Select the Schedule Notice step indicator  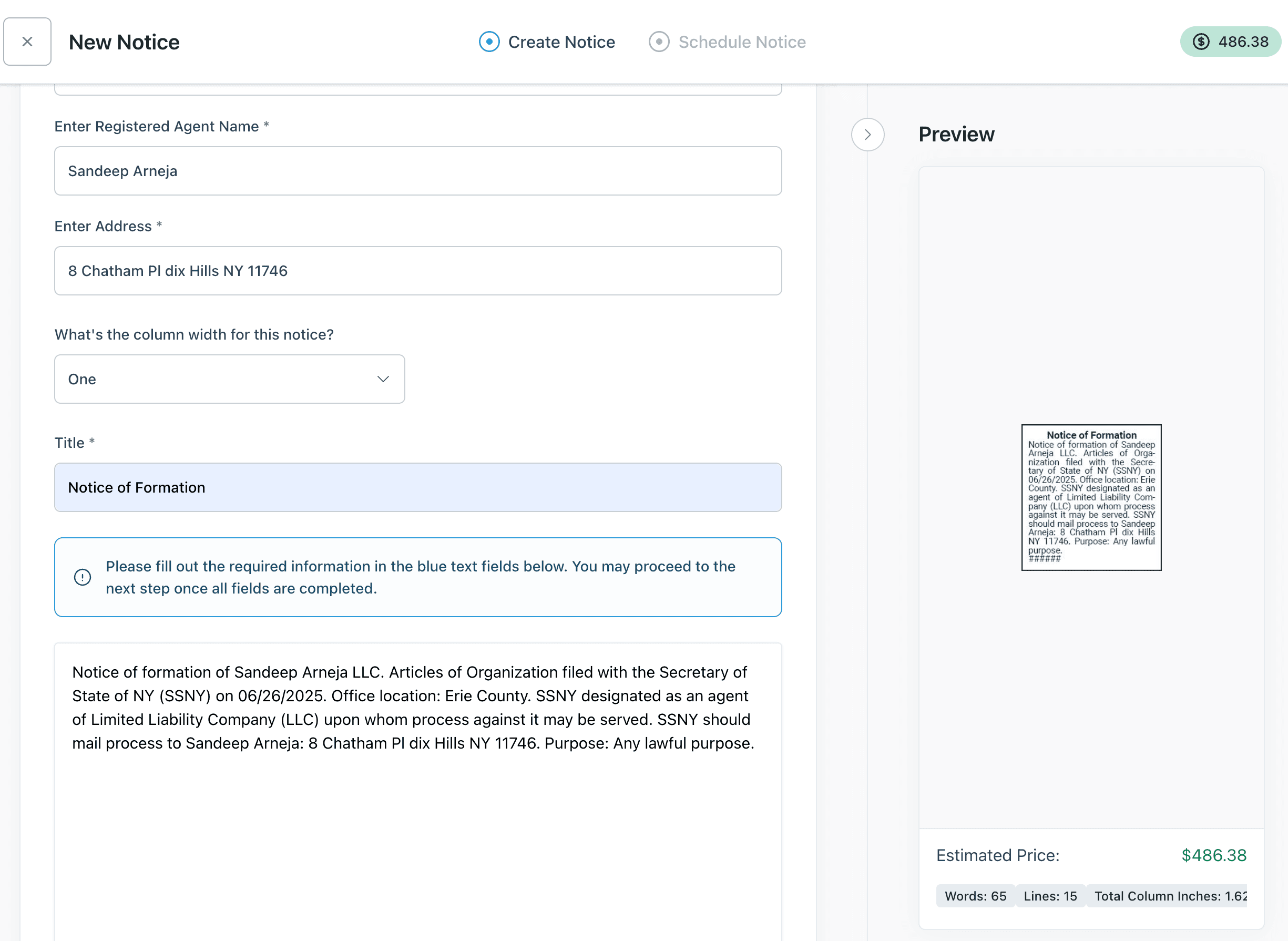659,42
